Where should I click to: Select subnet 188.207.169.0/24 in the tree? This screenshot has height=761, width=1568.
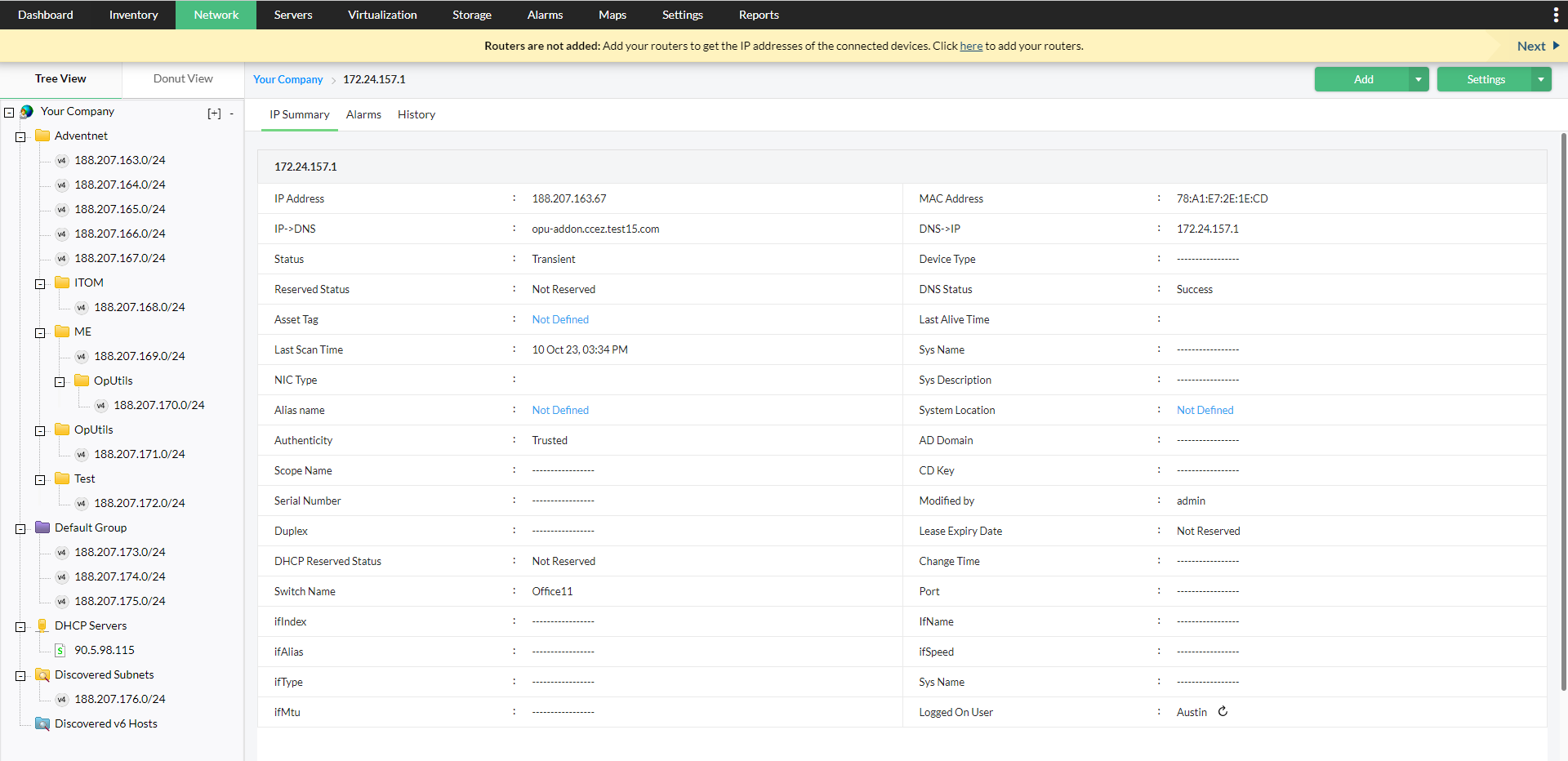tap(140, 356)
